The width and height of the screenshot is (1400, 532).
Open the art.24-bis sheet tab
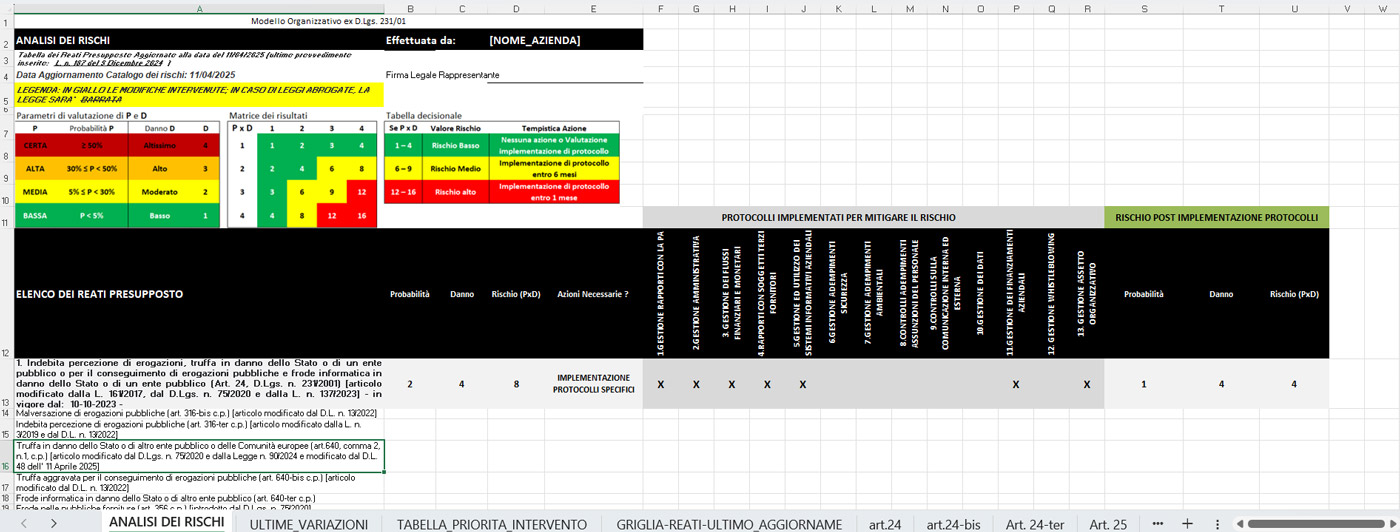953,523
